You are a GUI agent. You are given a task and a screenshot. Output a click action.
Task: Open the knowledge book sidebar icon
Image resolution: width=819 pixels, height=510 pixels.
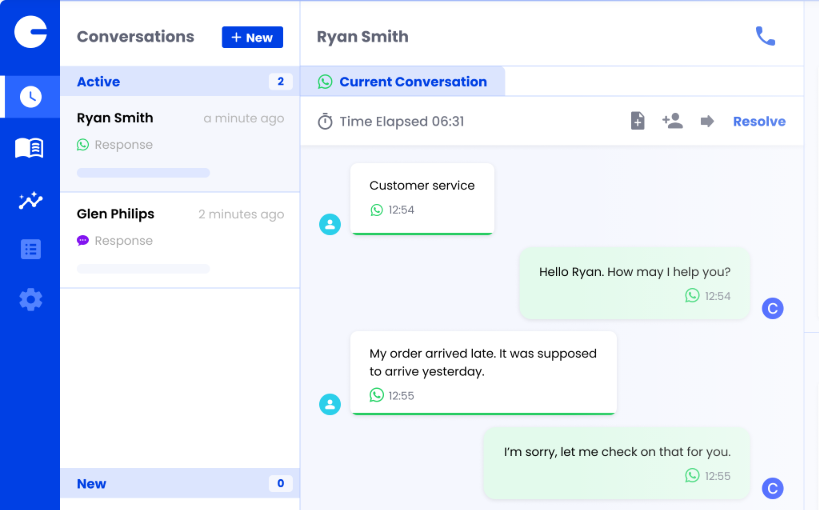coord(29,148)
